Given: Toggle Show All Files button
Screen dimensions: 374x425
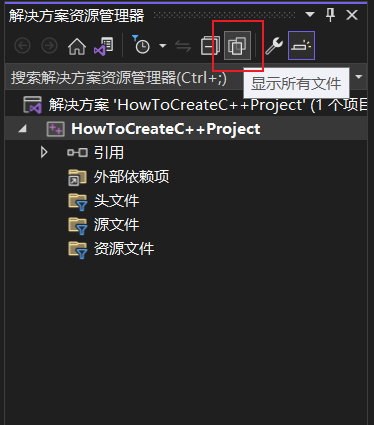Looking at the screenshot, I should [237, 46].
